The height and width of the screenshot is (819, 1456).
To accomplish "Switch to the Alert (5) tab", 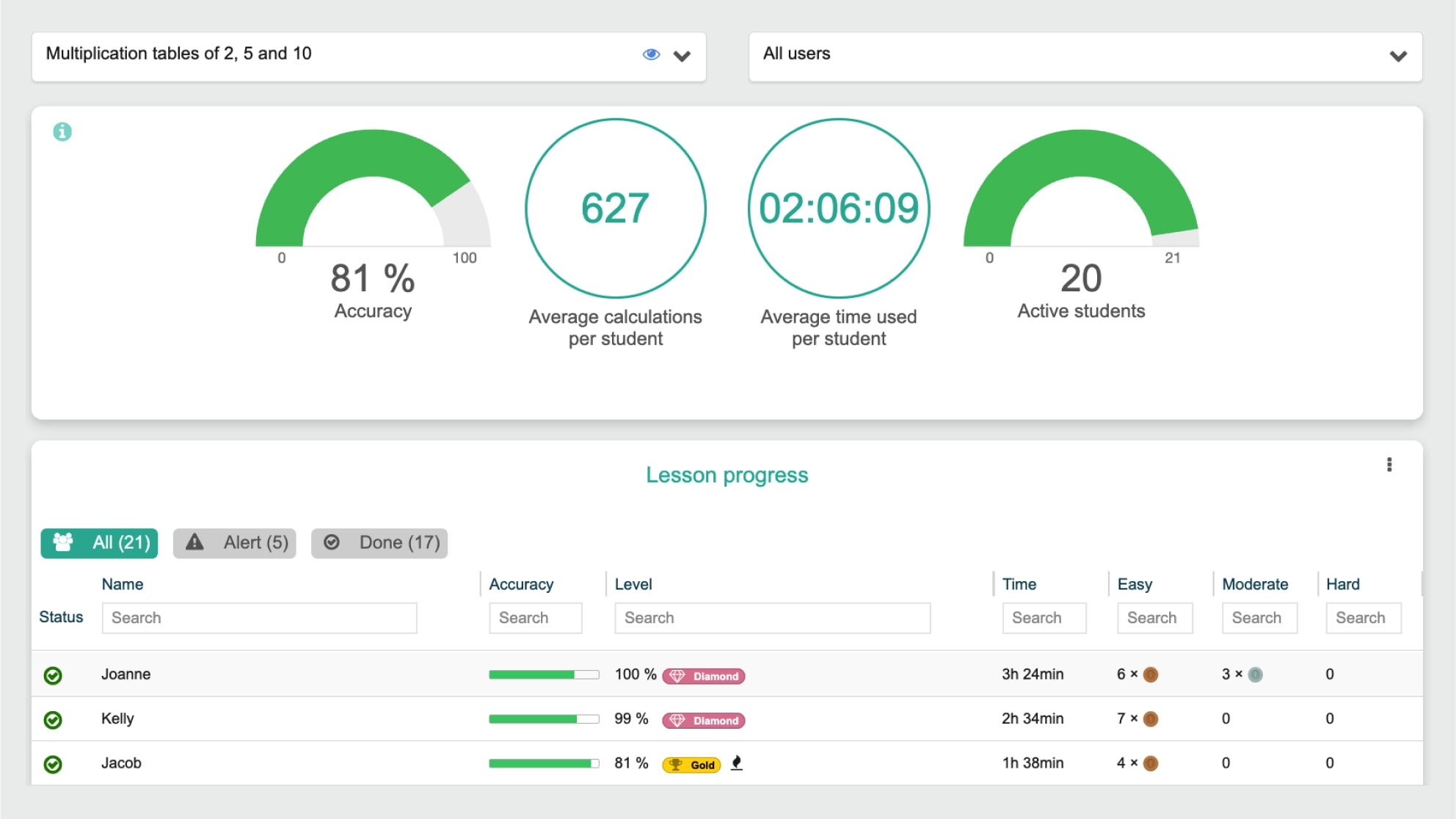I will click(x=235, y=543).
